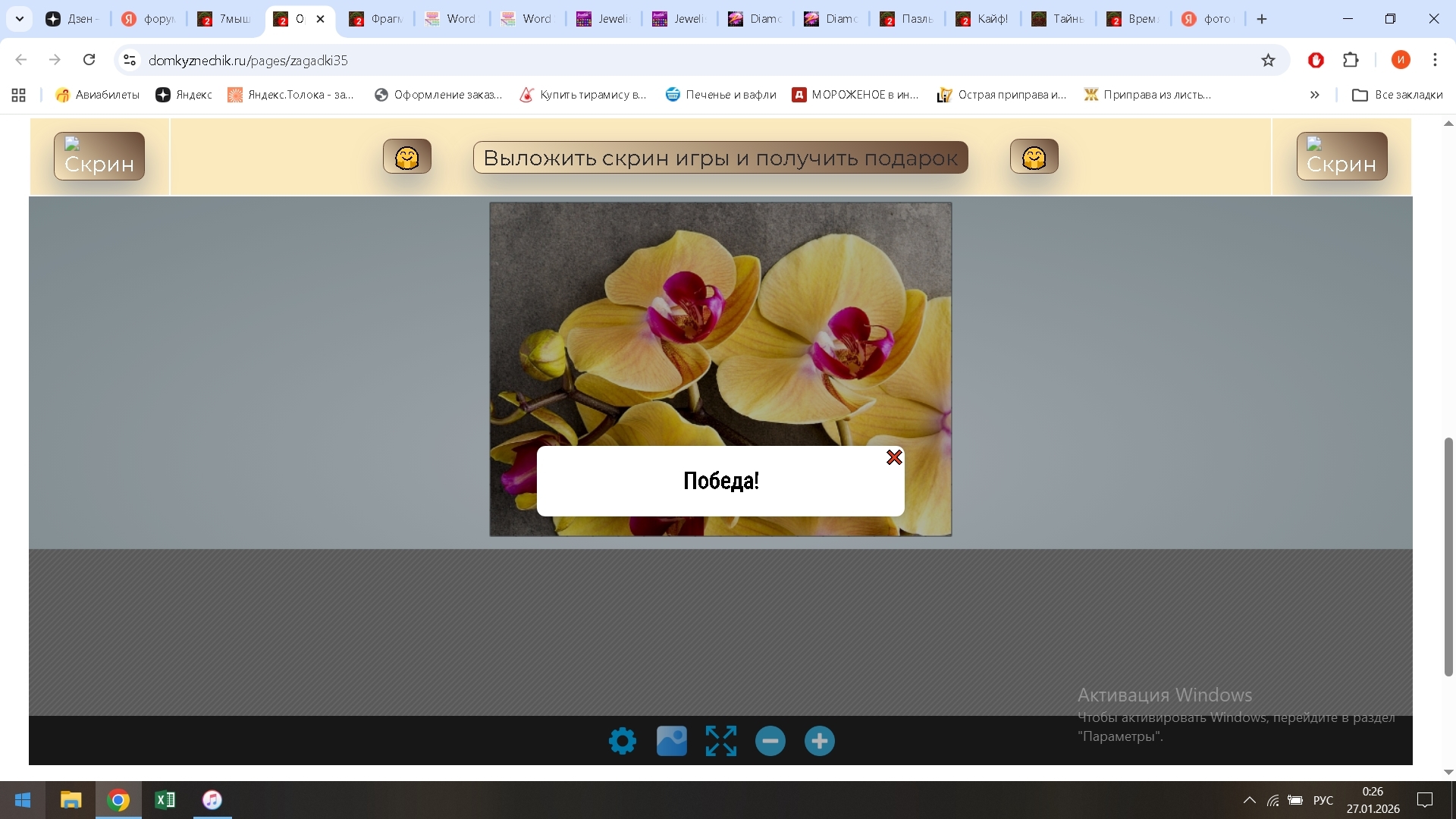The height and width of the screenshot is (819, 1456).
Task: Toggle fullscreen mode in game toolbar
Action: 720,741
